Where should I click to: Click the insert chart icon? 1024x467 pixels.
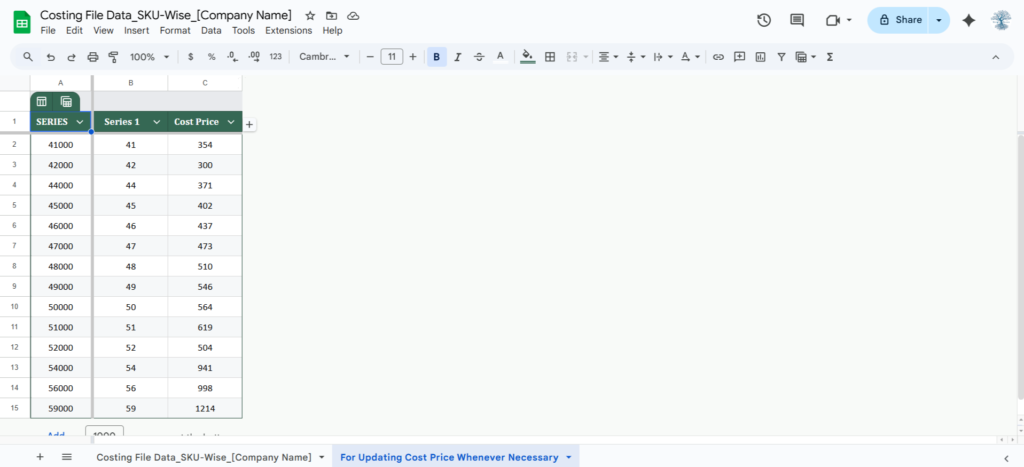[760, 57]
